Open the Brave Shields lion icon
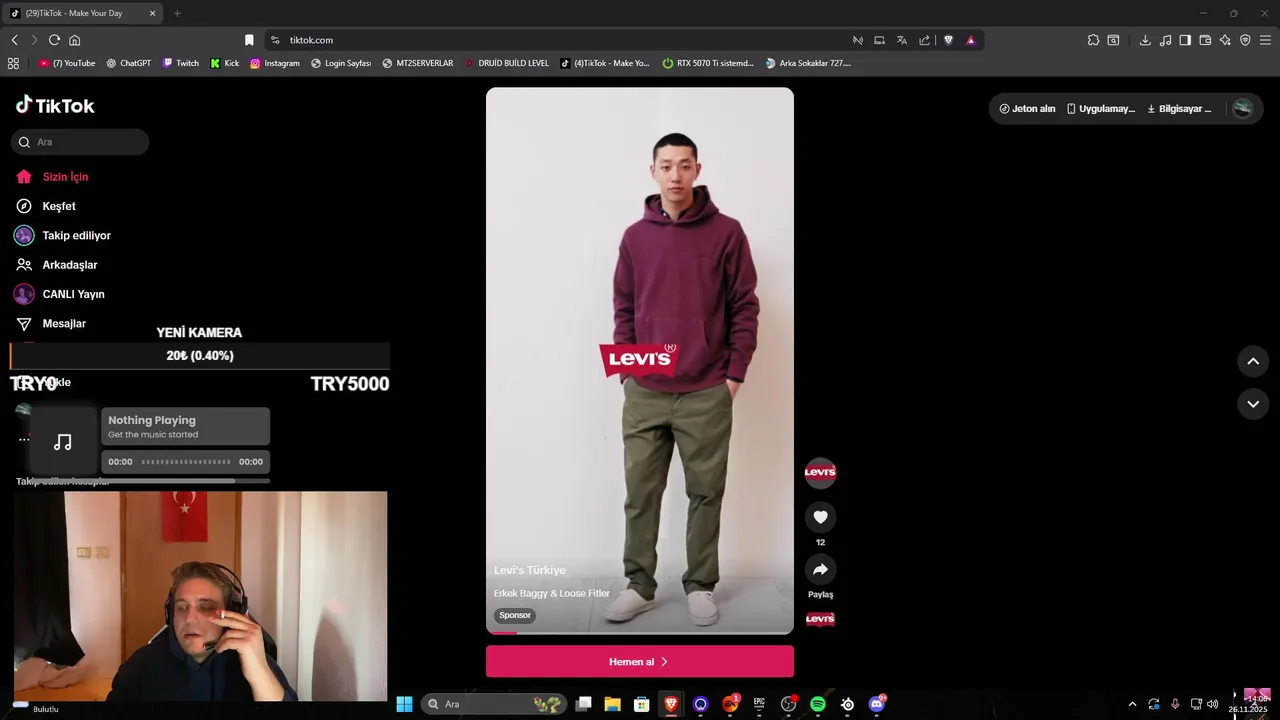This screenshot has height=720, width=1280. 949,40
